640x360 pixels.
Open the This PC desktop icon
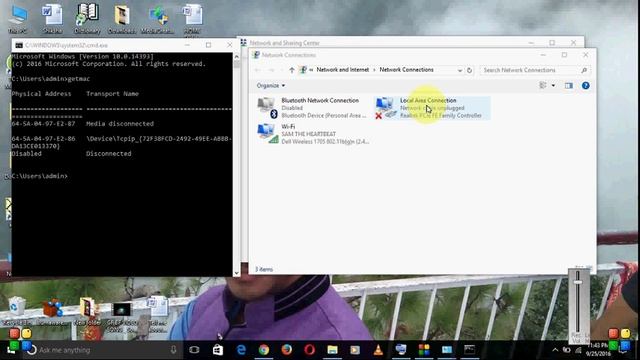[x=18, y=19]
